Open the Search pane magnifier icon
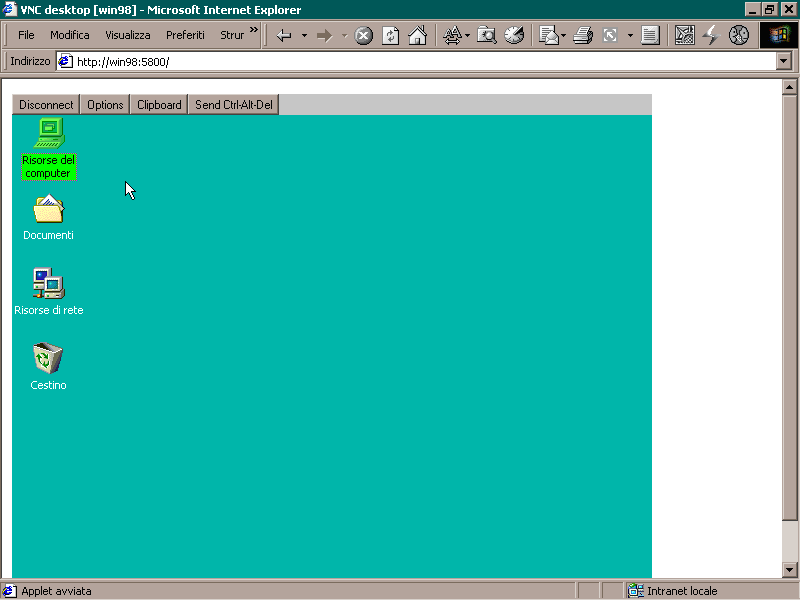Viewport: 800px width, 600px height. pyautogui.click(x=487, y=35)
